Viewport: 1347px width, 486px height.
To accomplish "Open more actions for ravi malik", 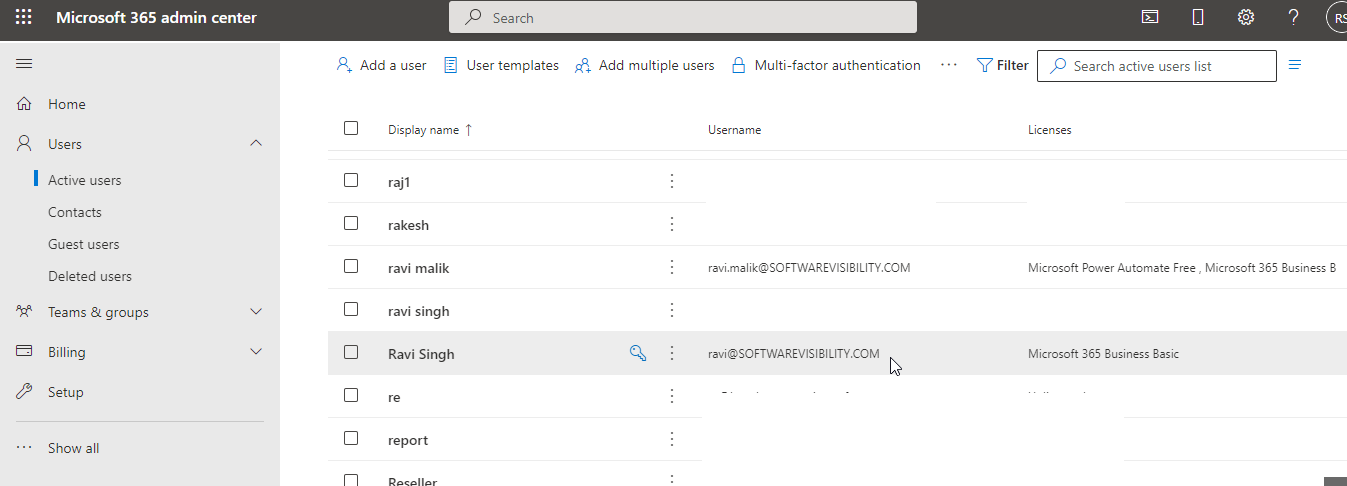I will click(x=672, y=267).
